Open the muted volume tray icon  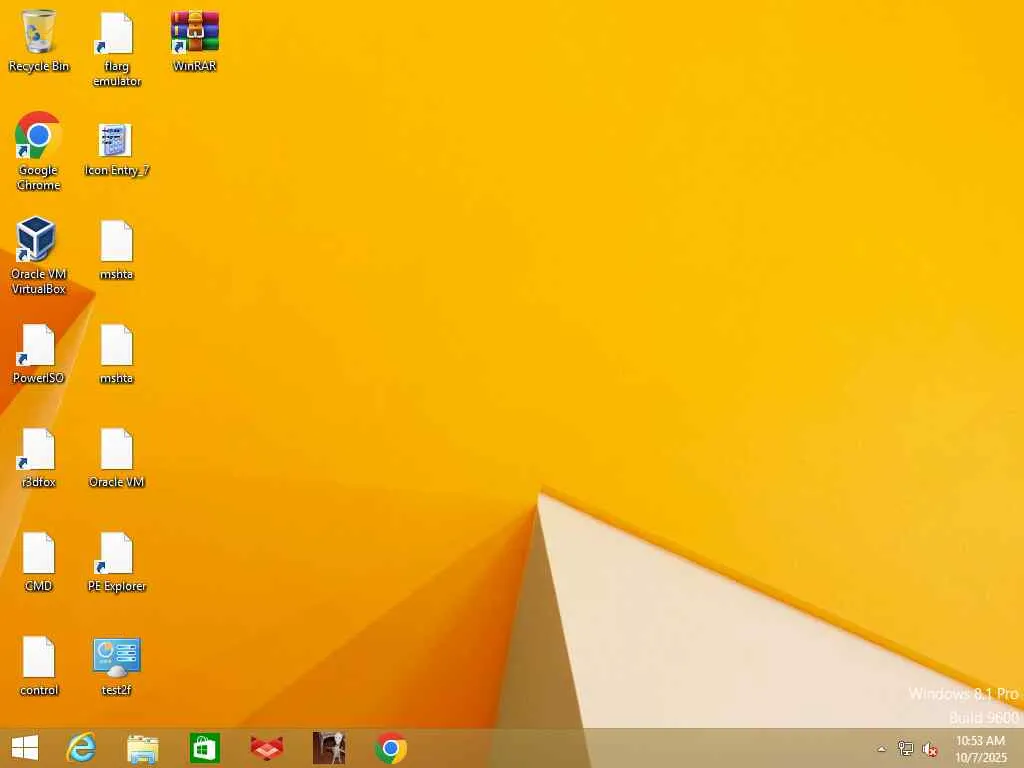tap(930, 749)
